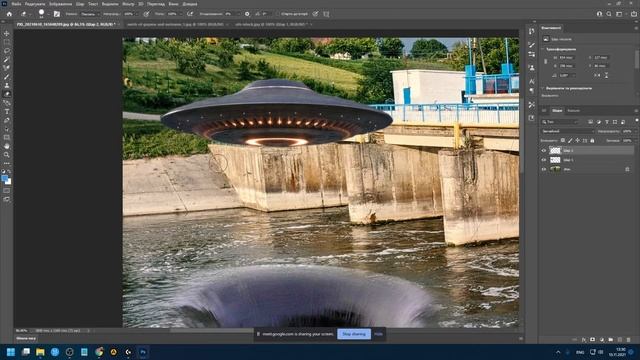Screen dimensions: 640x360
Task: Open the layer opacity dropdown
Action: pyautogui.click(x=636, y=131)
